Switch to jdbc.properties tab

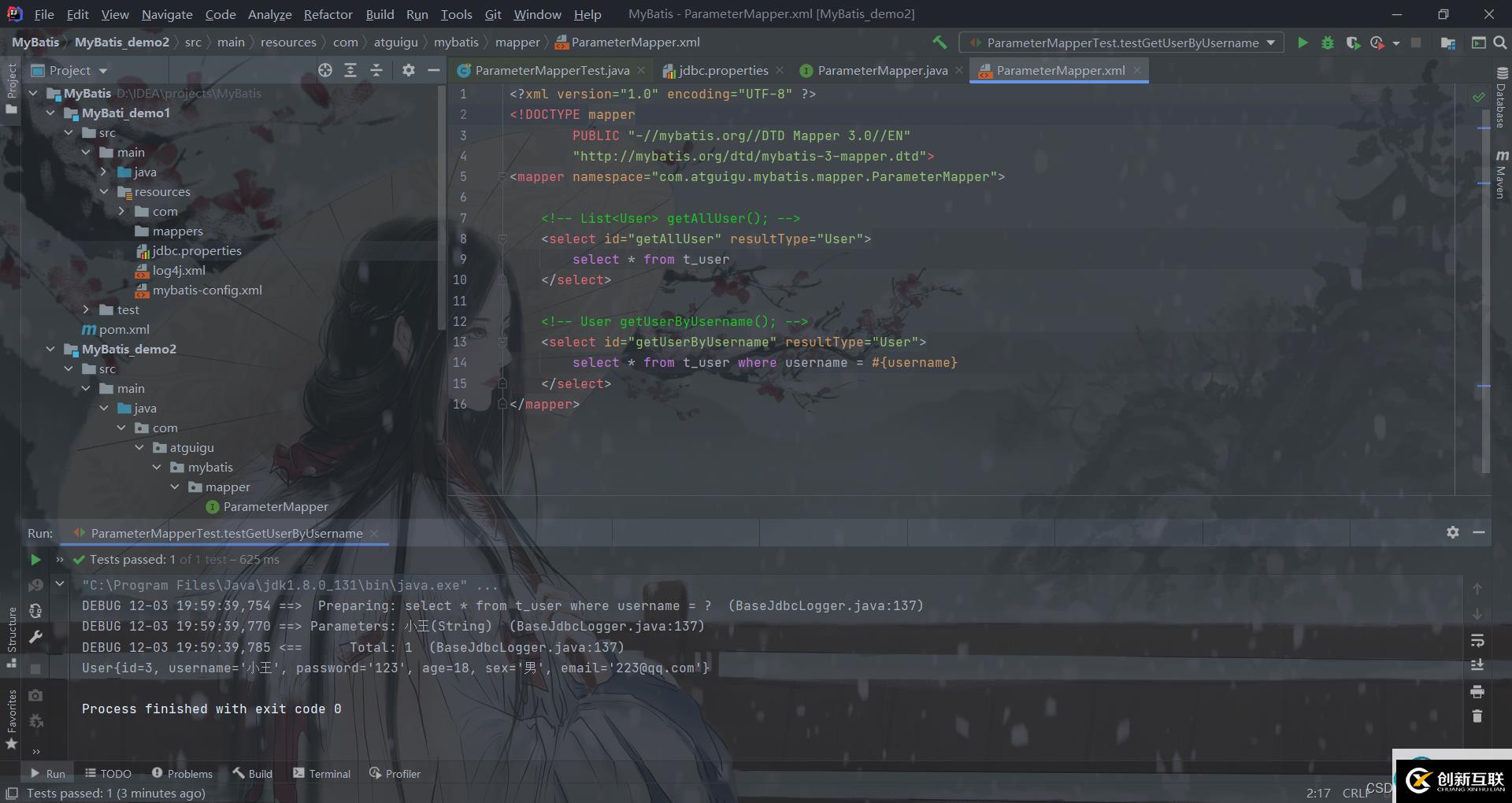pyautogui.click(x=723, y=70)
